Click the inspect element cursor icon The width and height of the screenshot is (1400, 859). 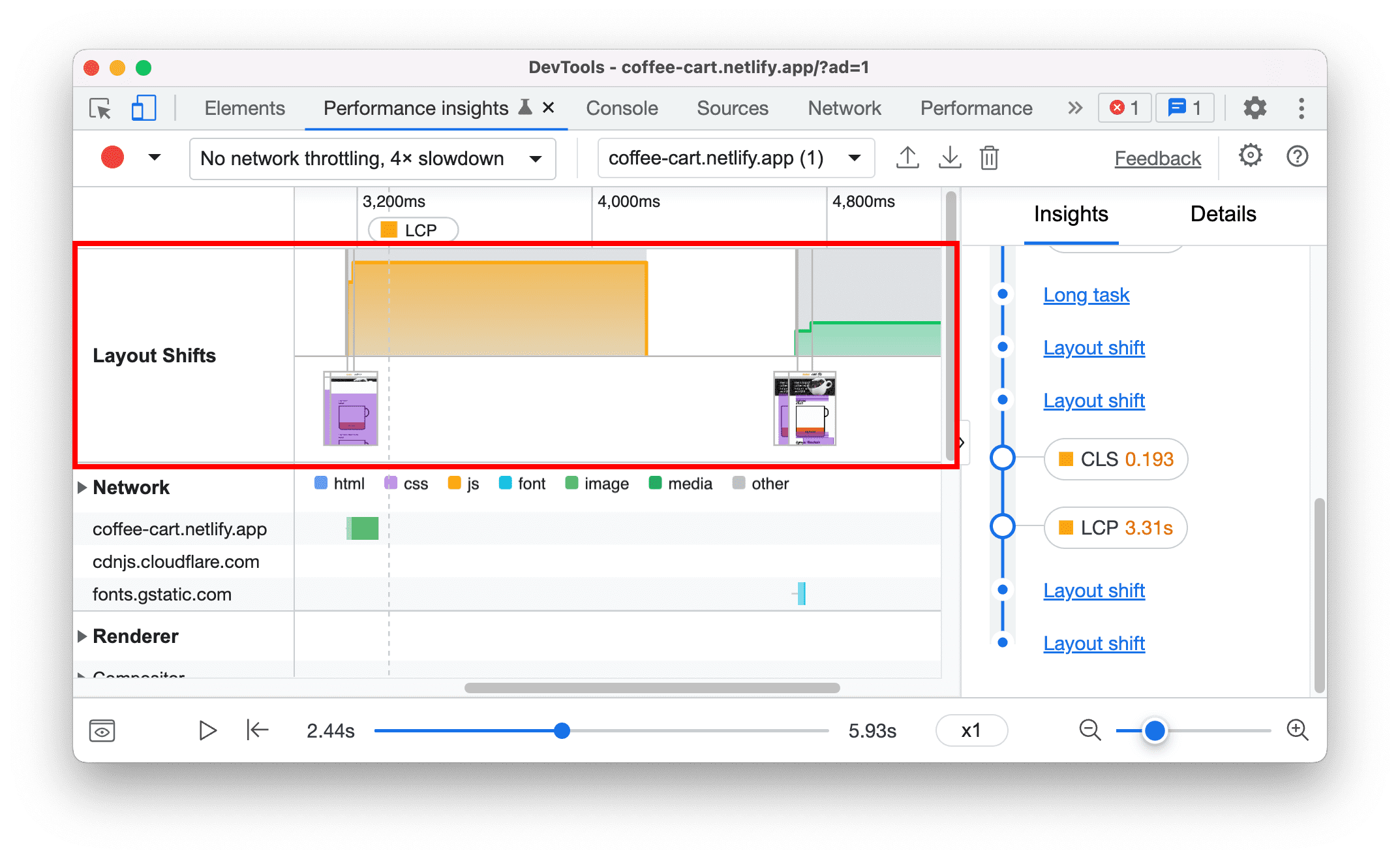point(100,108)
